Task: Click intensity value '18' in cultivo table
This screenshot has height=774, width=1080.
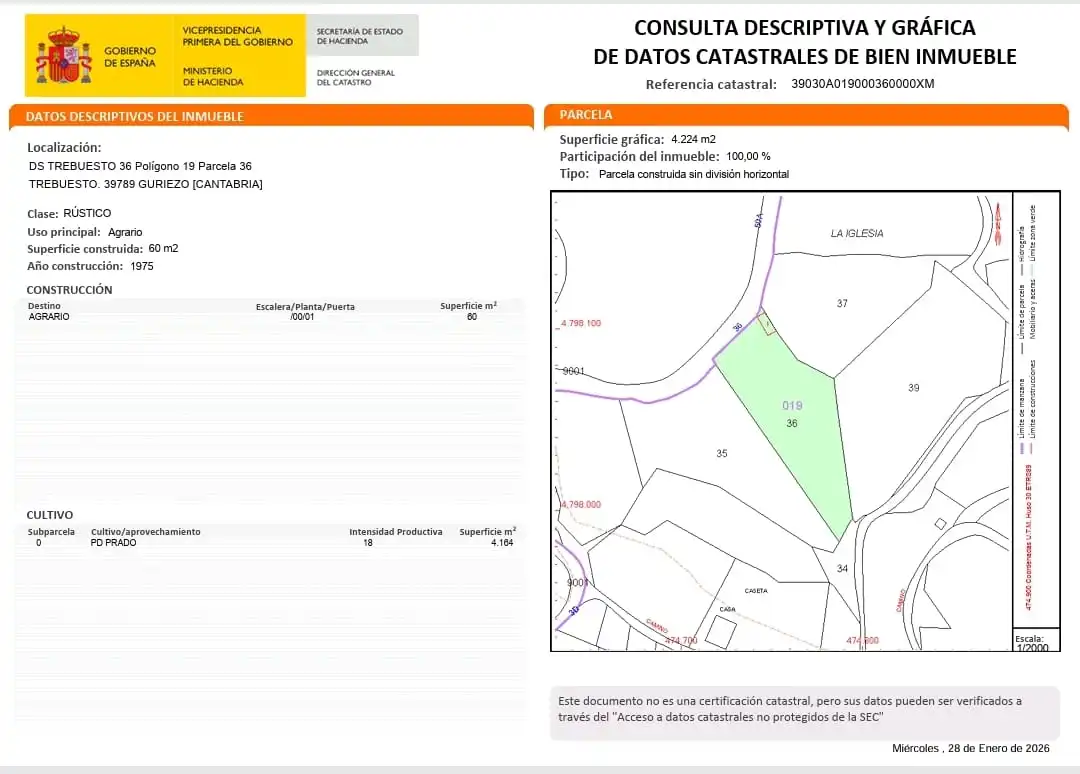Action: [368, 543]
